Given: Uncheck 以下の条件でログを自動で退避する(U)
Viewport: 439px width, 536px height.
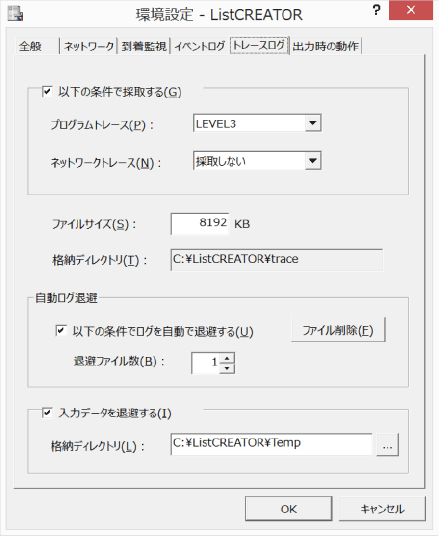Looking at the screenshot, I should 61,331.
